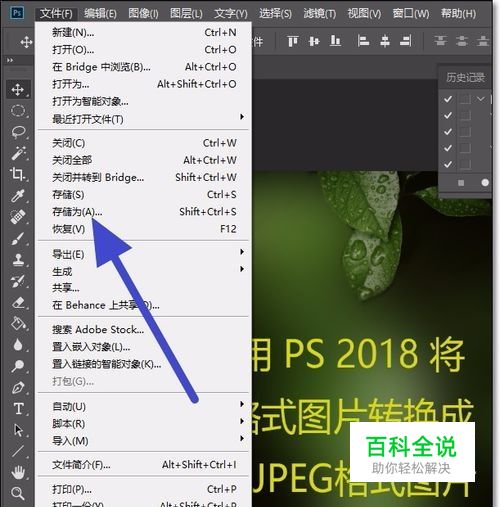Switch to the 历史记录 panel tab
The height and width of the screenshot is (507, 500).
[x=465, y=78]
